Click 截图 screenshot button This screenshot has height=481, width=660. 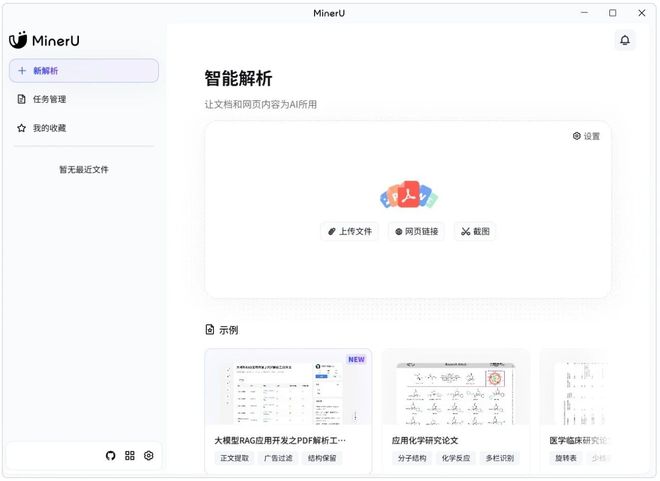pos(475,231)
